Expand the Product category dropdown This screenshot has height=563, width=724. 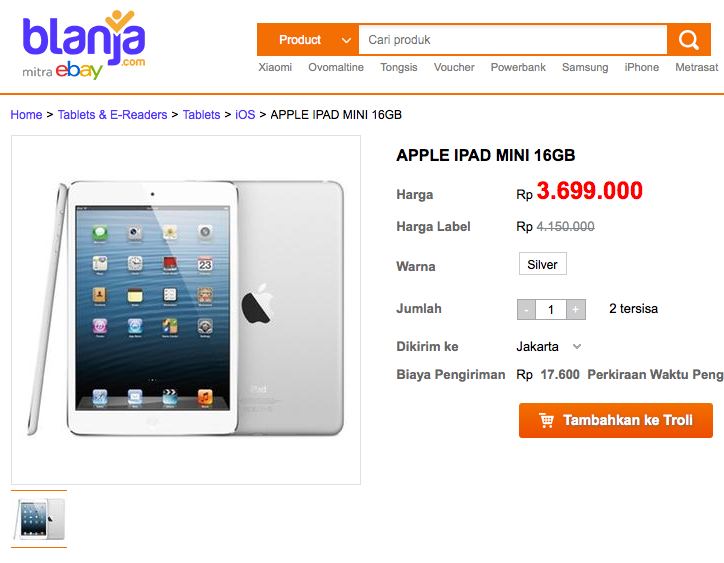tap(308, 40)
